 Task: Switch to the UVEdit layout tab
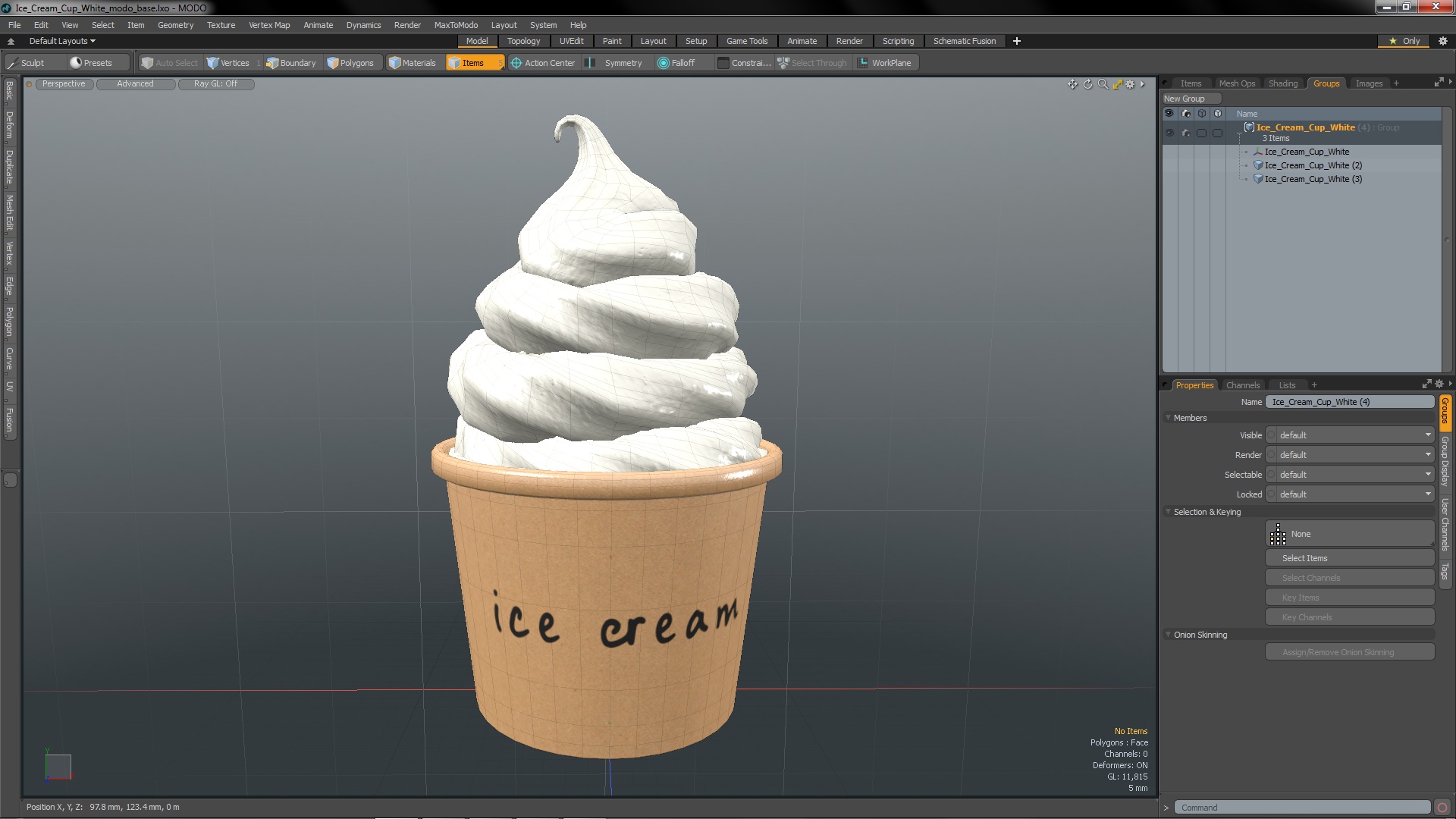[x=571, y=41]
